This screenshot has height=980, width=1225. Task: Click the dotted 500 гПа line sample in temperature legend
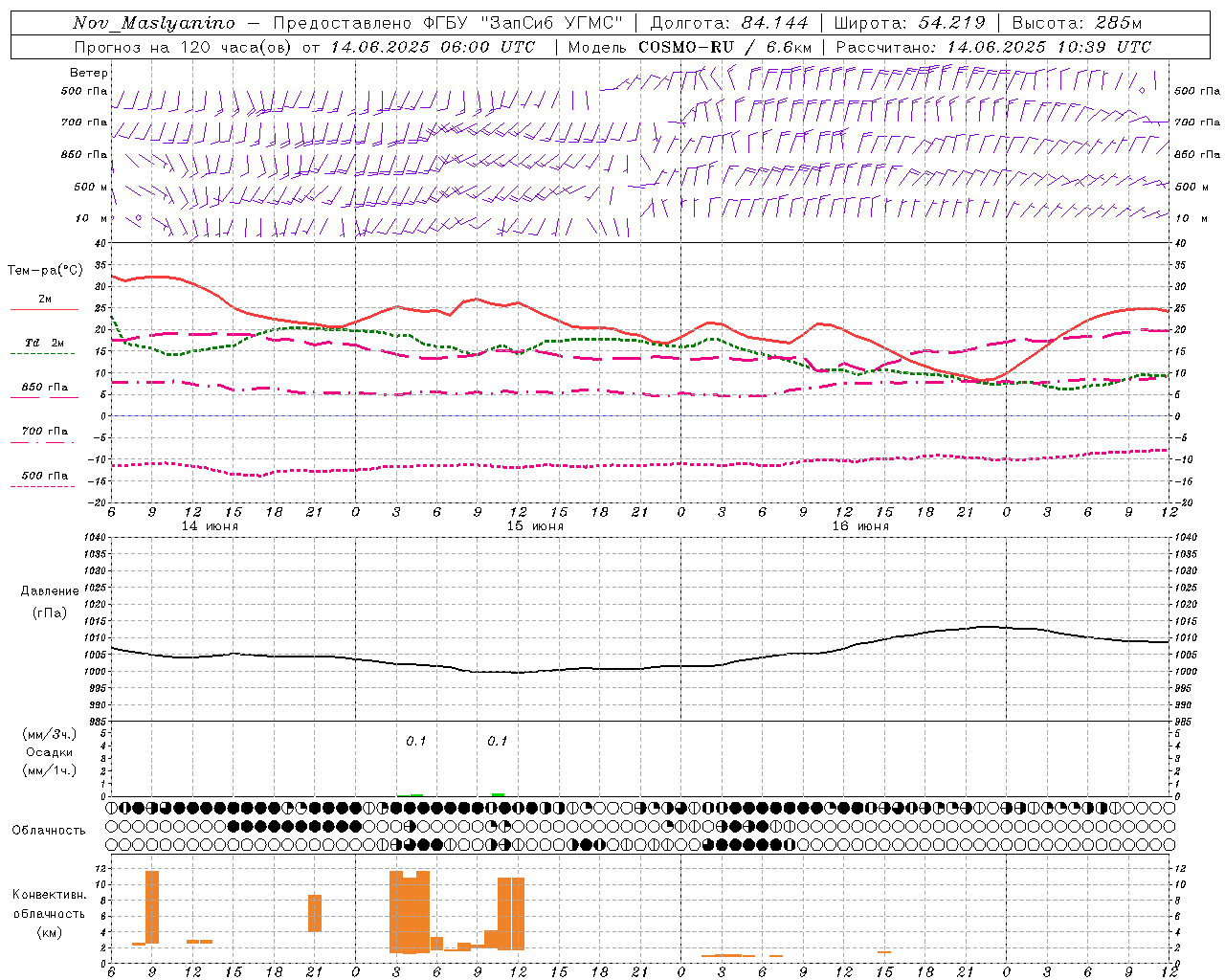pyautogui.click(x=44, y=486)
